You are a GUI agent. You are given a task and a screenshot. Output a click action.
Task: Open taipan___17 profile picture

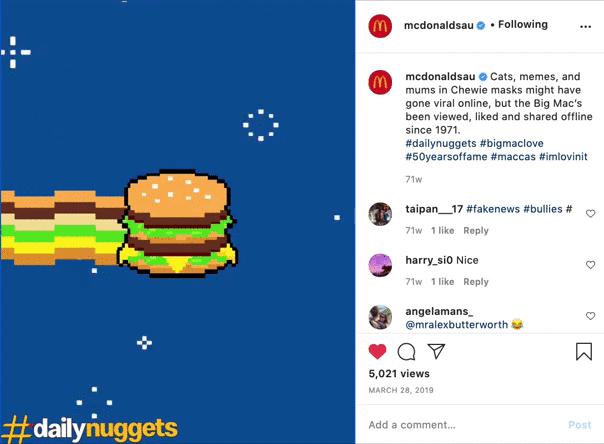(380, 214)
